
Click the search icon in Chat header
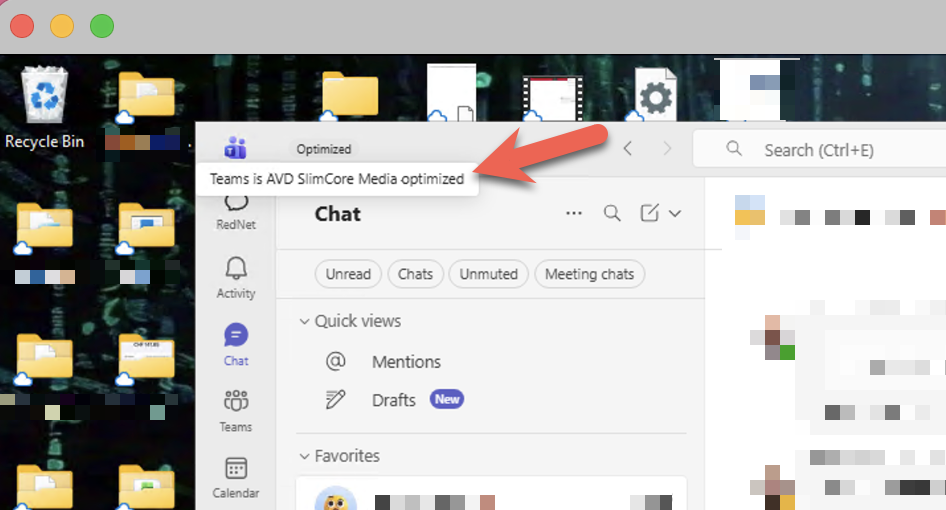pos(612,213)
